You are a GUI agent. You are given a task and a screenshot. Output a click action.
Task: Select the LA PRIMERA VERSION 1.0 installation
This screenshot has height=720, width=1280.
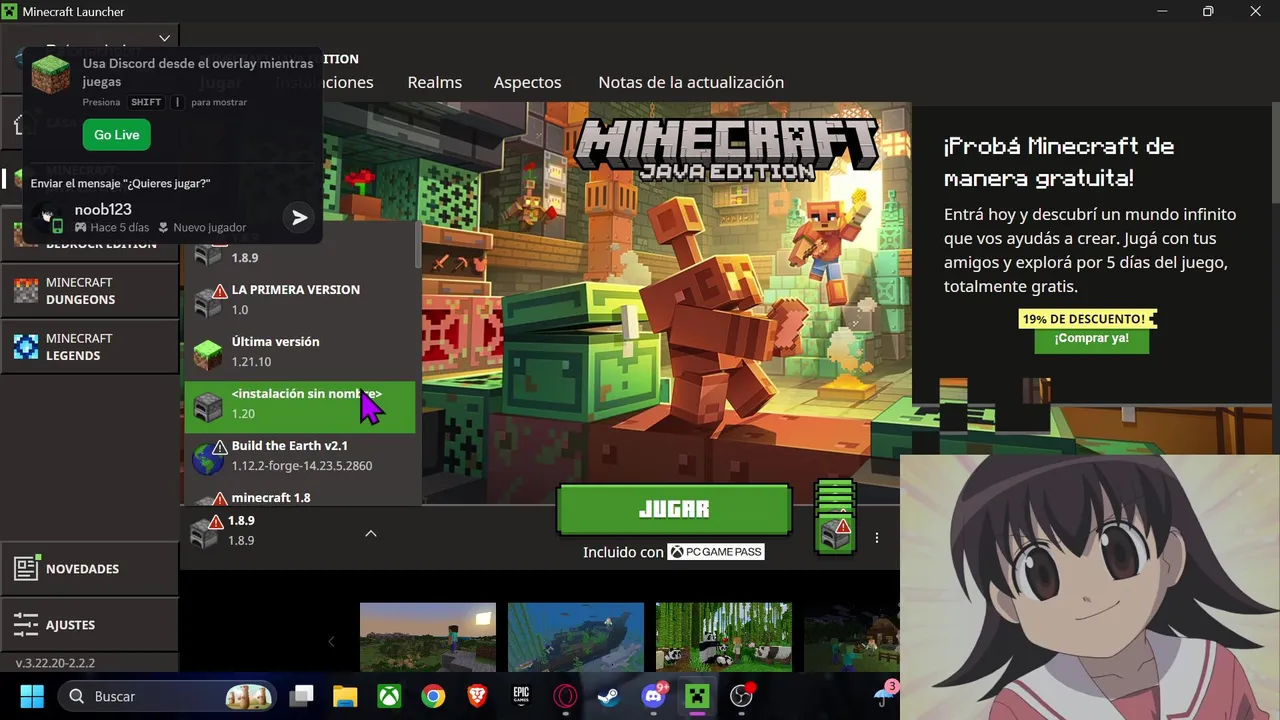(299, 300)
